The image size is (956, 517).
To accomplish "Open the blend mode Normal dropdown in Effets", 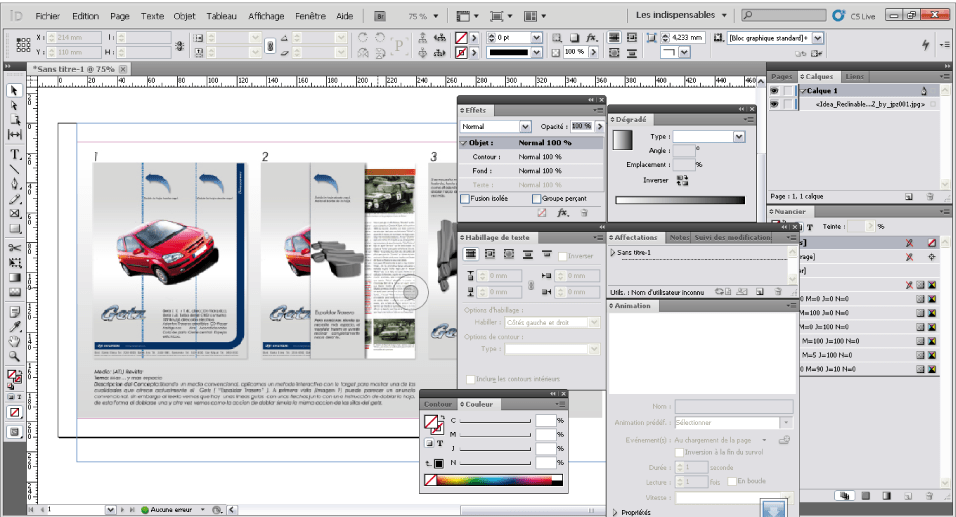I will click(x=525, y=126).
